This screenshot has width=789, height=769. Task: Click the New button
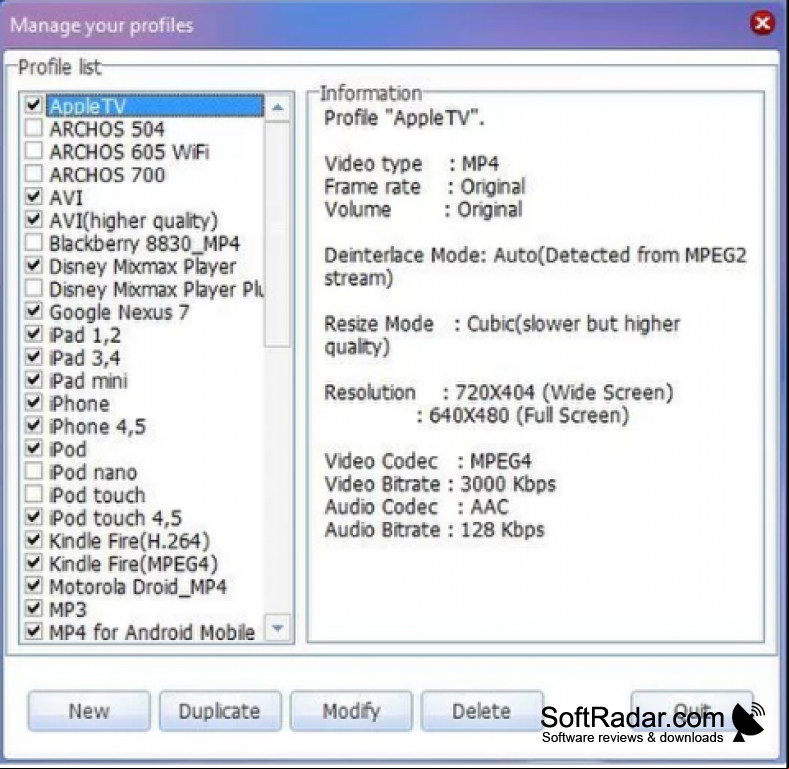[89, 711]
